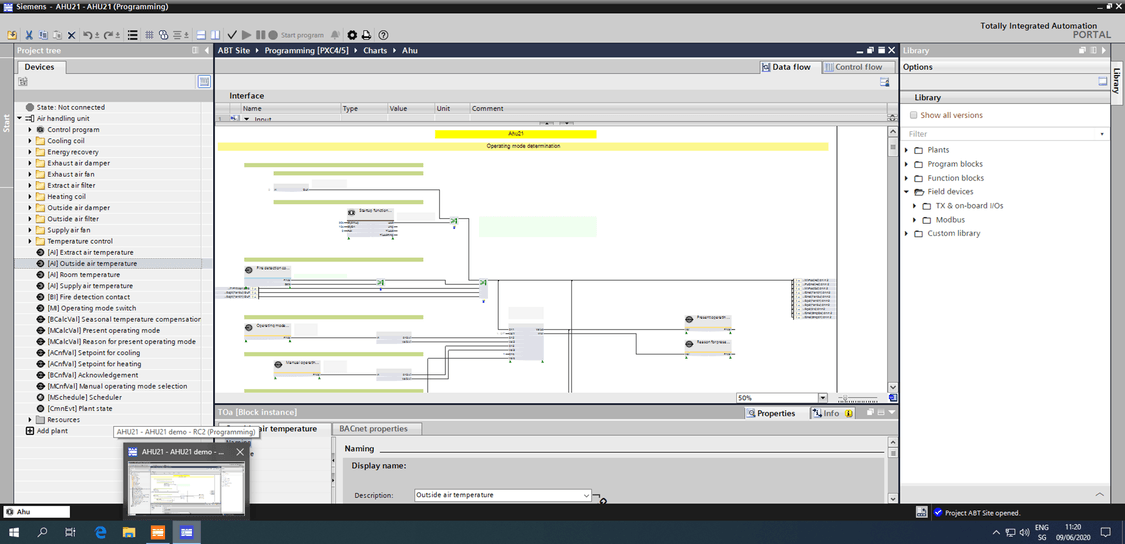Click the Paste icon in toolbar
Image resolution: width=1125 pixels, height=544 pixels.
[x=57, y=35]
